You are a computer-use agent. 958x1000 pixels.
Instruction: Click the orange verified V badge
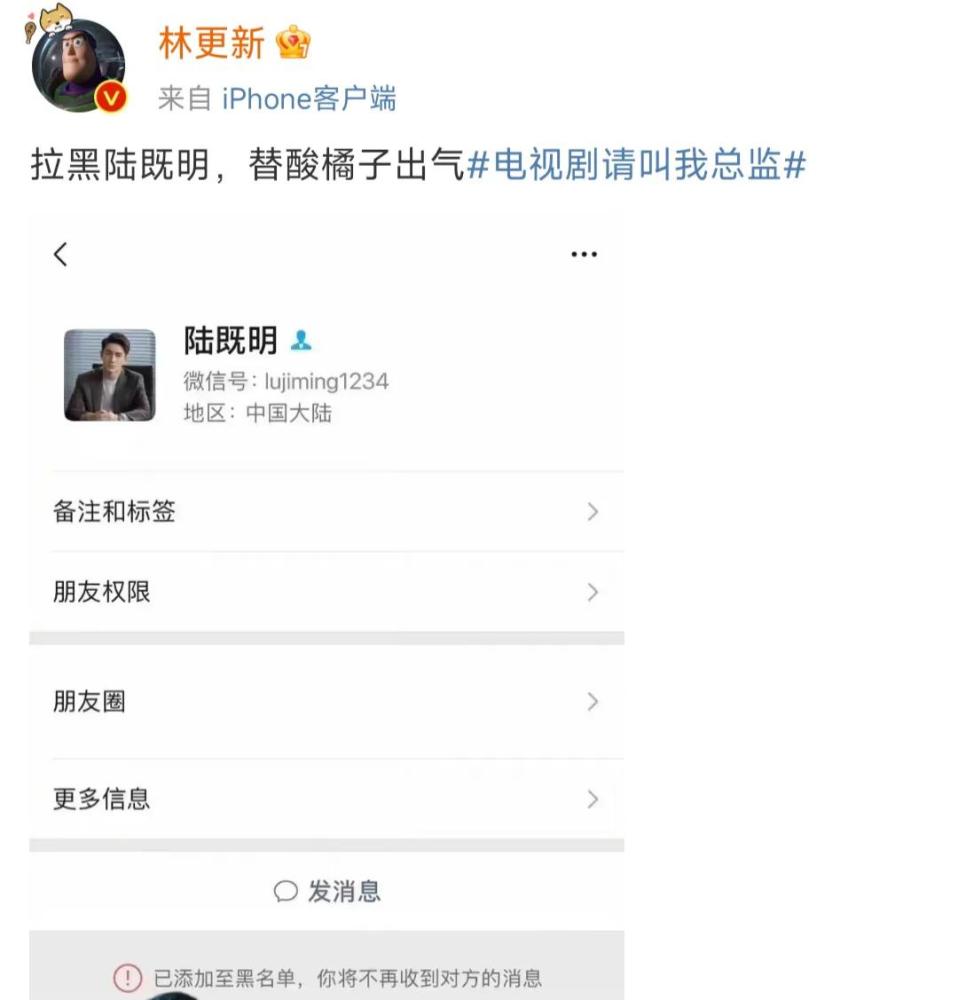[112, 97]
